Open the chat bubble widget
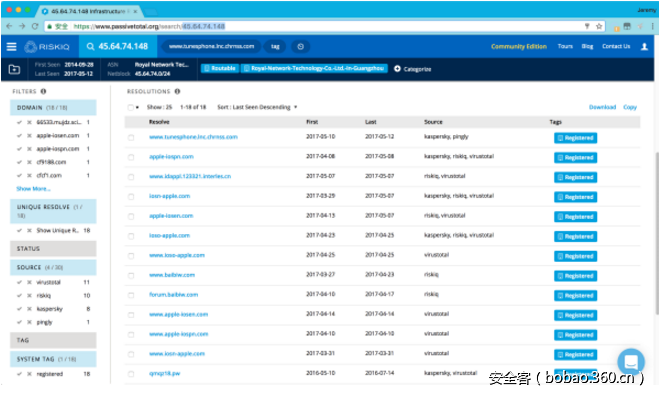Screen dimensions: 659x396 tap(631, 362)
